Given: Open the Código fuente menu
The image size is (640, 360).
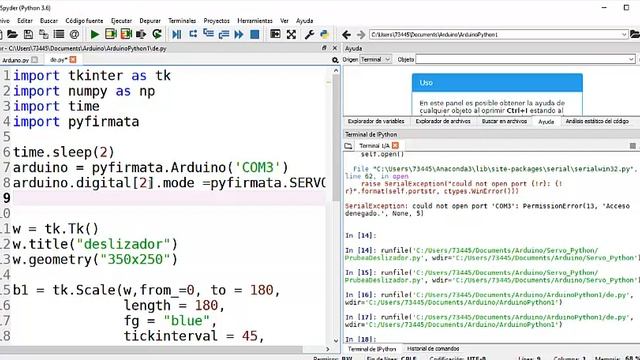Looking at the screenshot, I should pos(84,21).
